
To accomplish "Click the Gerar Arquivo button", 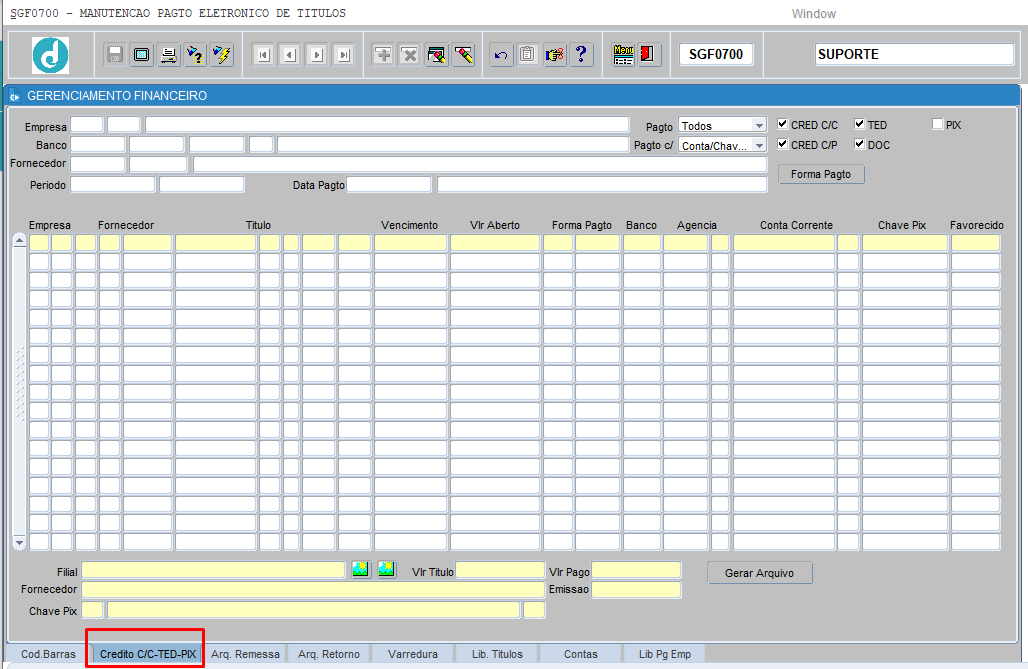I will point(760,573).
